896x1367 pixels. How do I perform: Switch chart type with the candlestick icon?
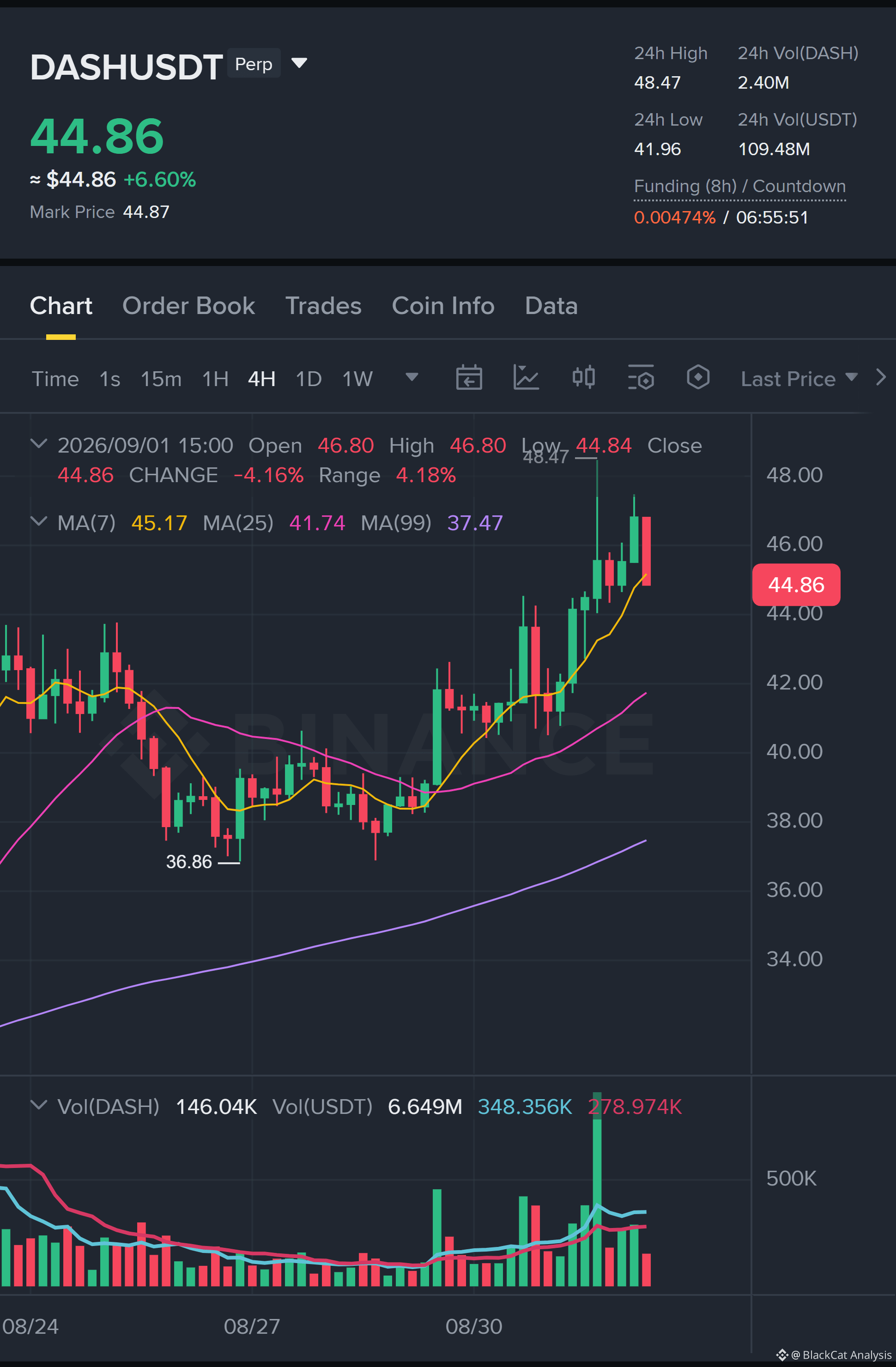coord(583,377)
